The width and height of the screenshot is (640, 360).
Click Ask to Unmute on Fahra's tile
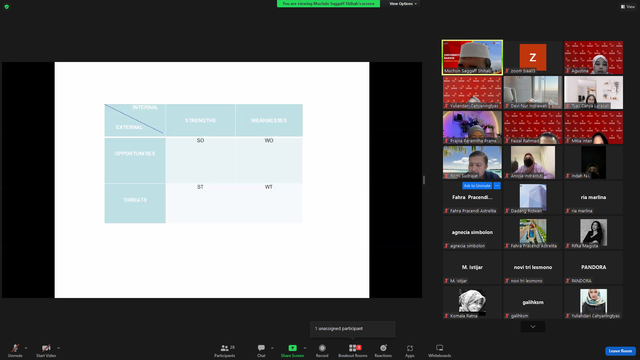[x=477, y=186]
